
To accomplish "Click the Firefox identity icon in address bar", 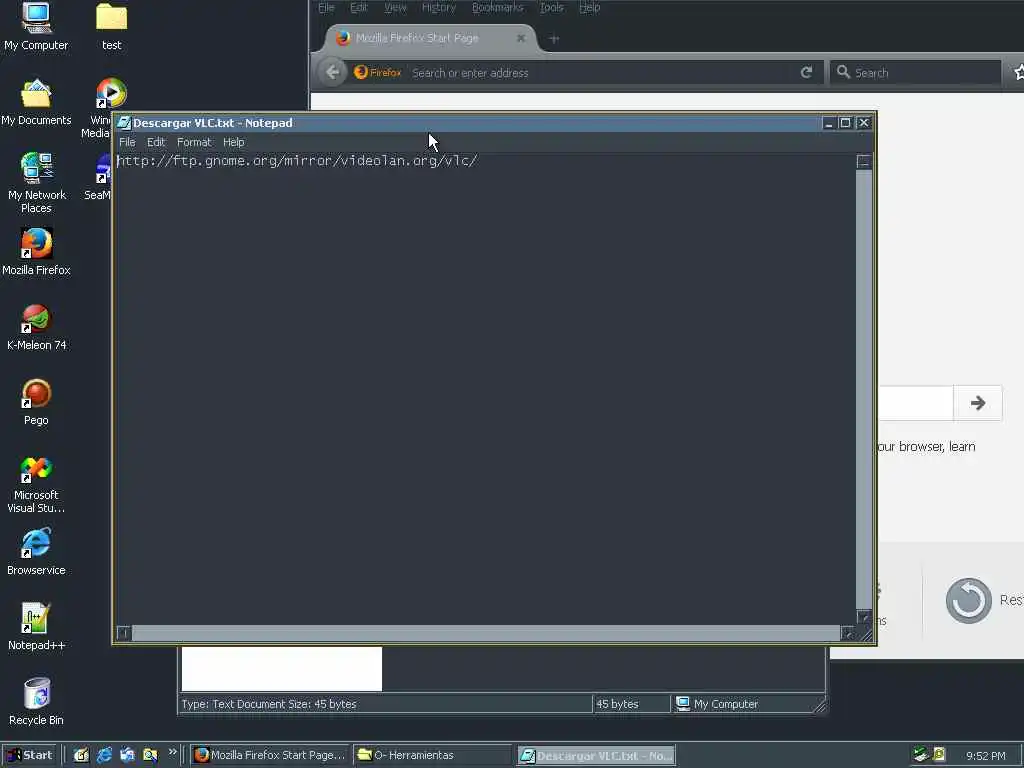I will click(x=377, y=72).
